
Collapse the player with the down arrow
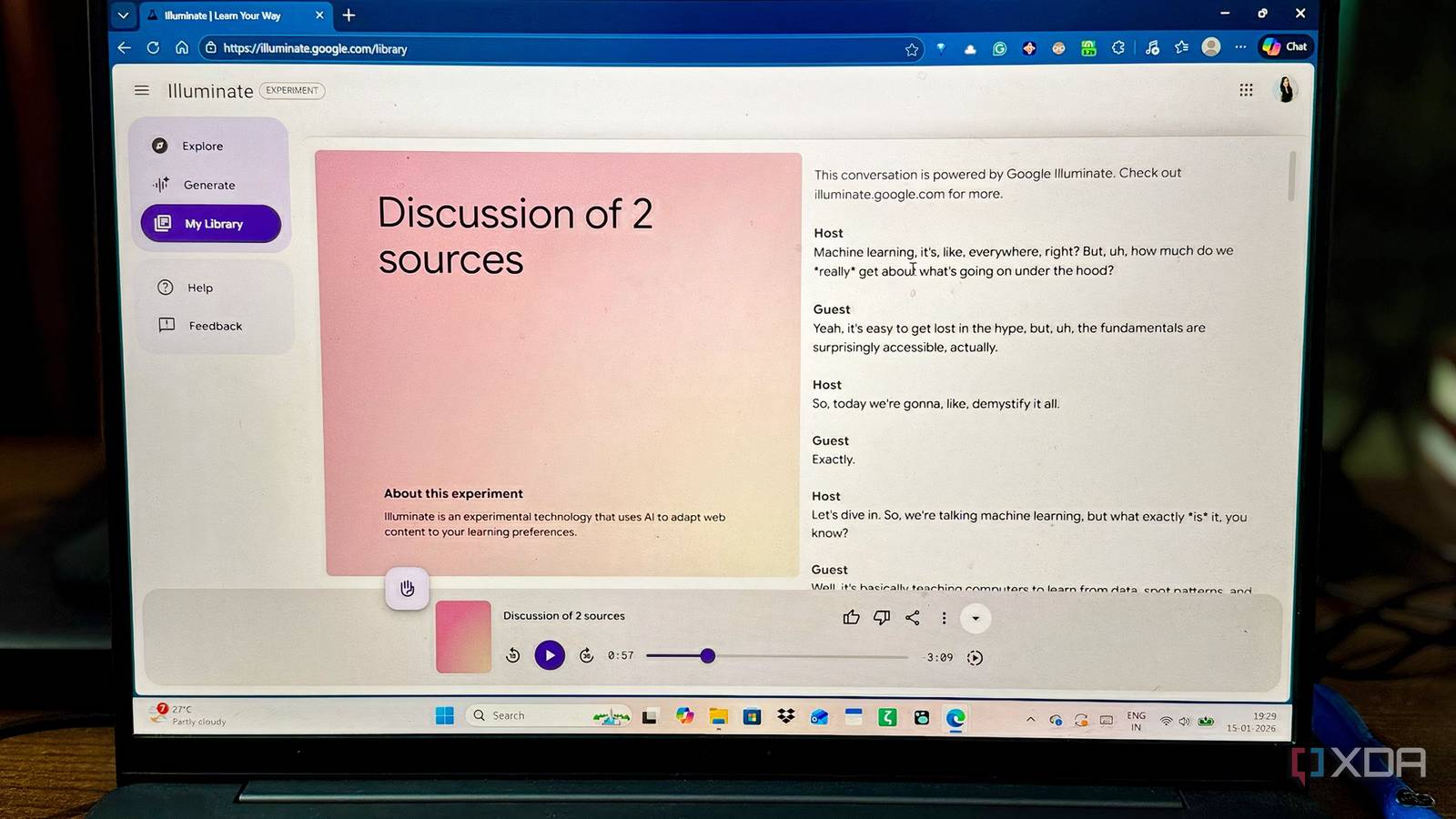tap(976, 619)
